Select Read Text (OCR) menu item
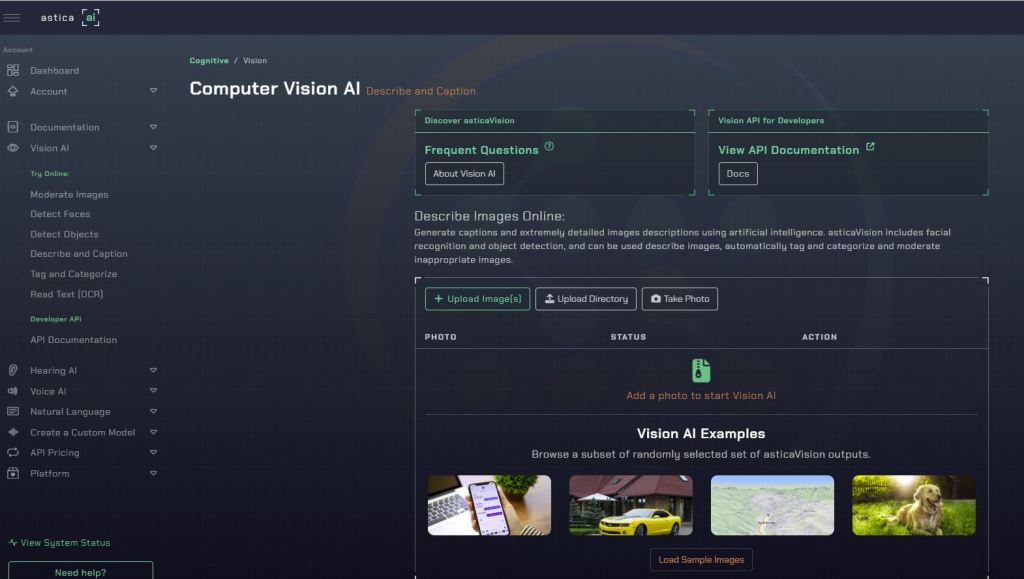Viewport: 1024px width, 579px height. click(66, 294)
